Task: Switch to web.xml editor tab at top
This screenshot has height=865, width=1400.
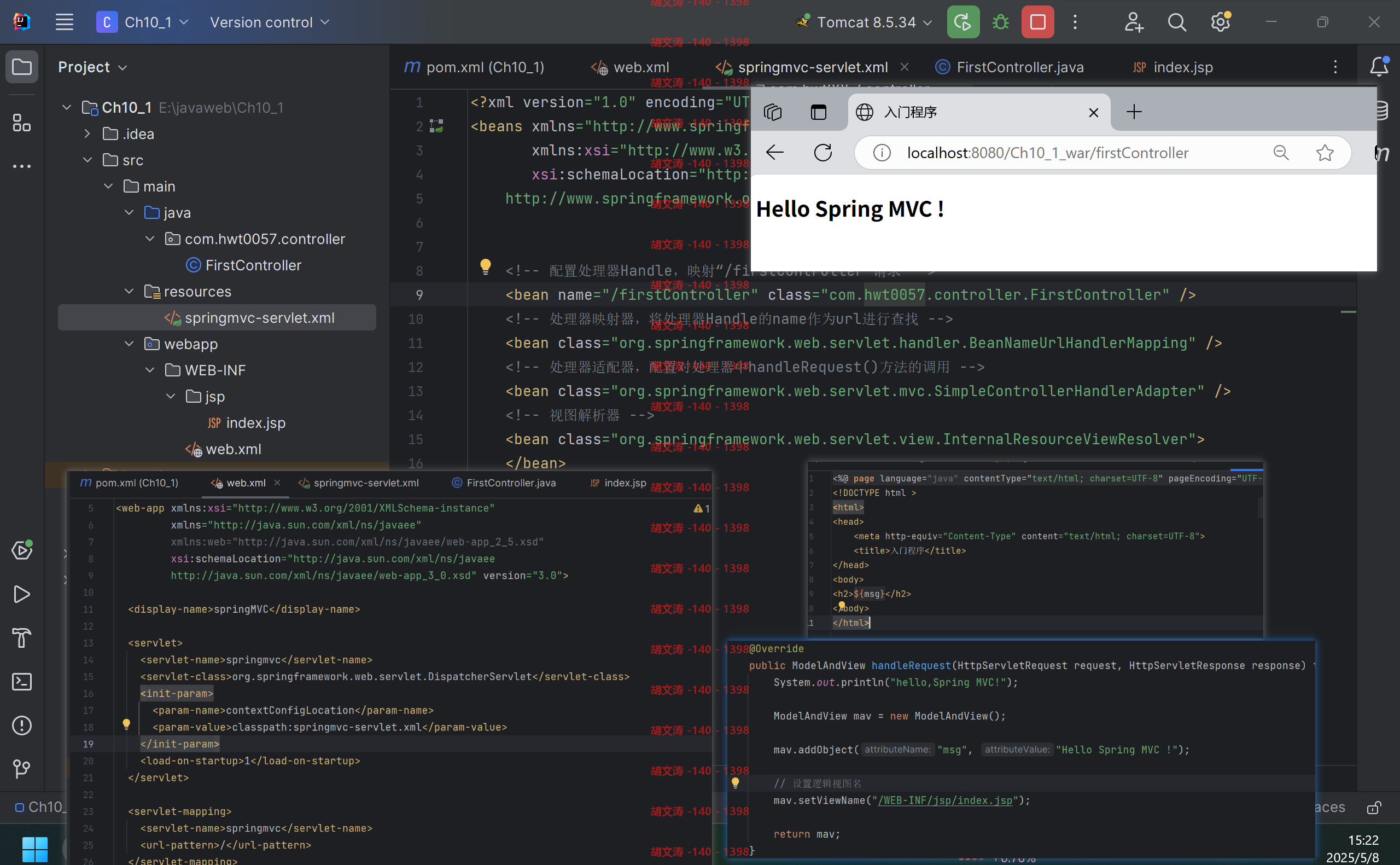Action: (630, 67)
